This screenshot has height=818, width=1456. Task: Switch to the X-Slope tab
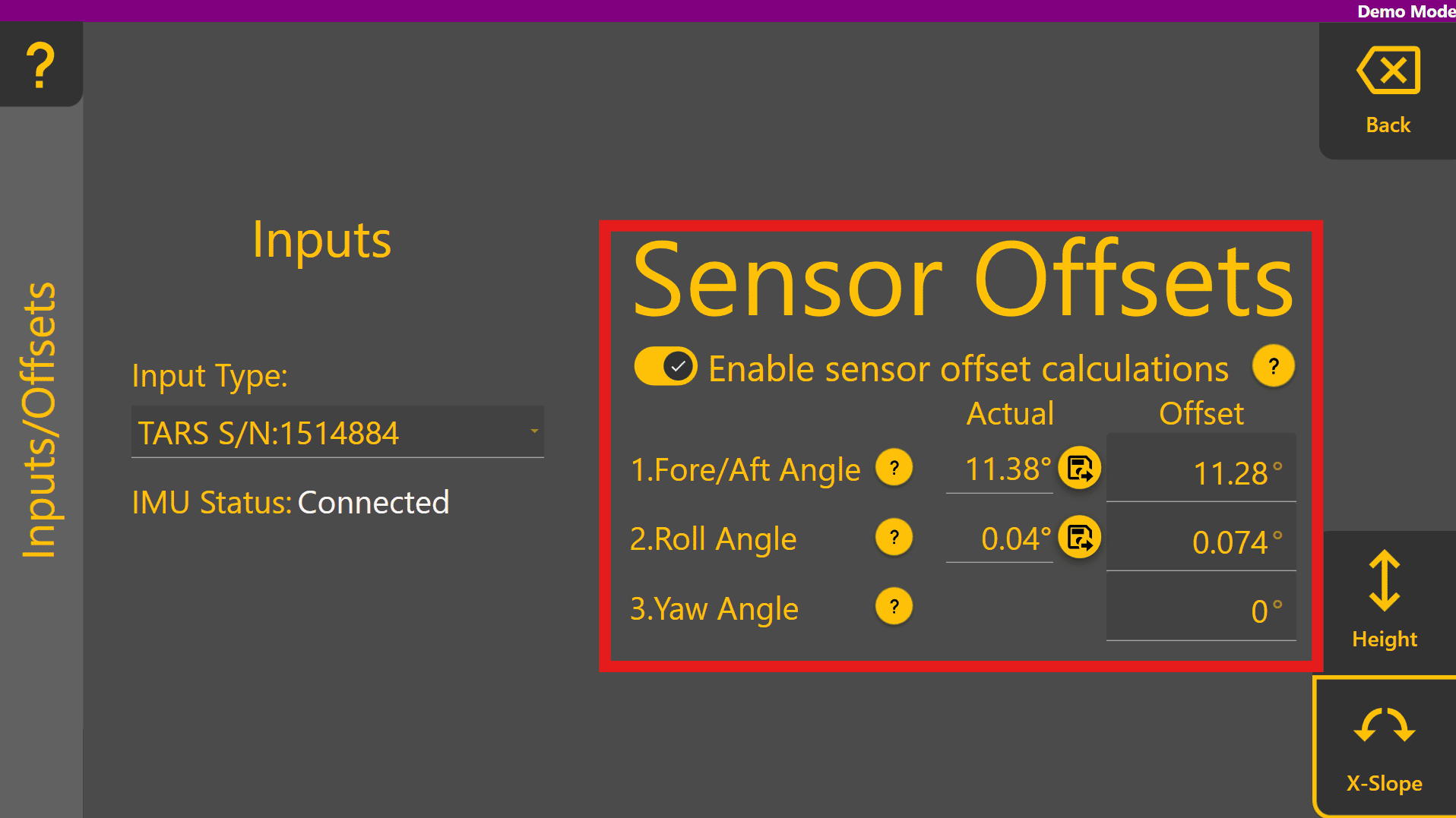[x=1385, y=747]
